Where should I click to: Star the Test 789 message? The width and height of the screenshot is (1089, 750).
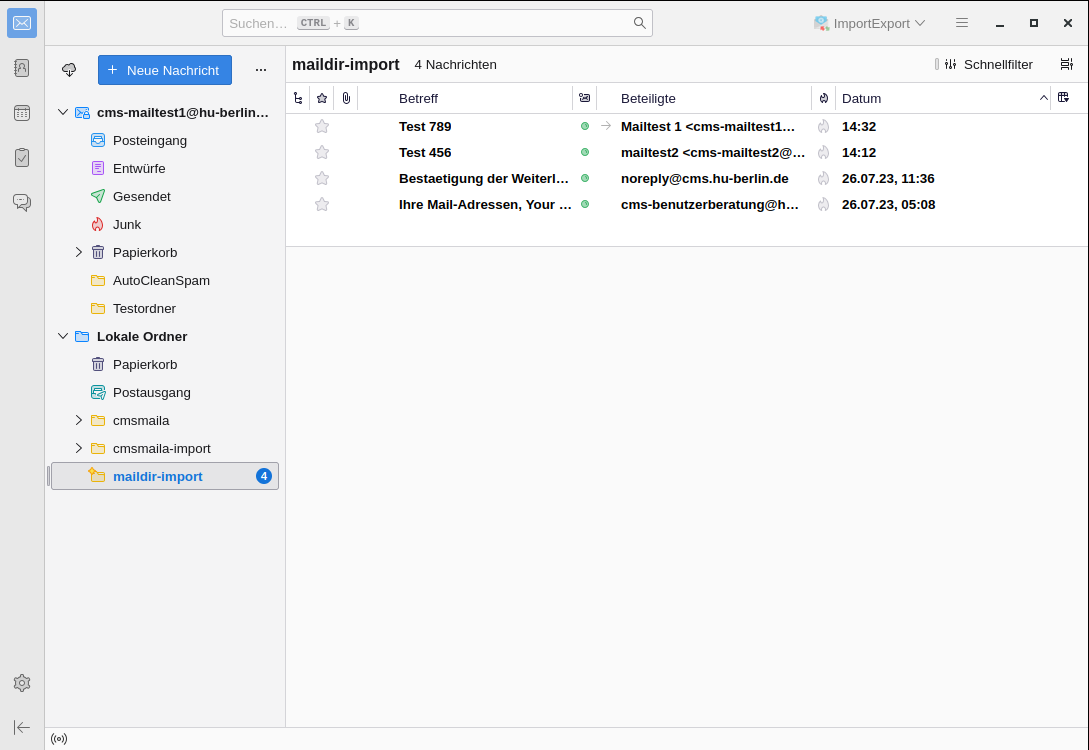click(322, 126)
